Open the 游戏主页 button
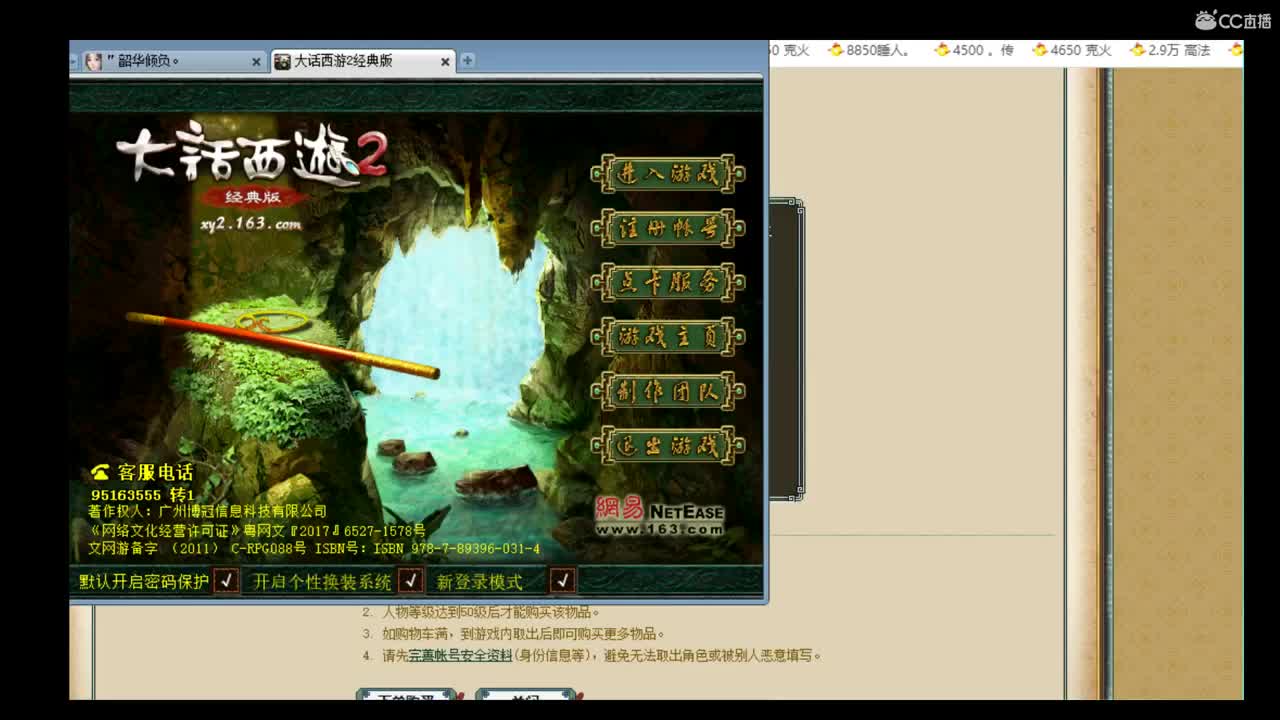 tap(668, 337)
